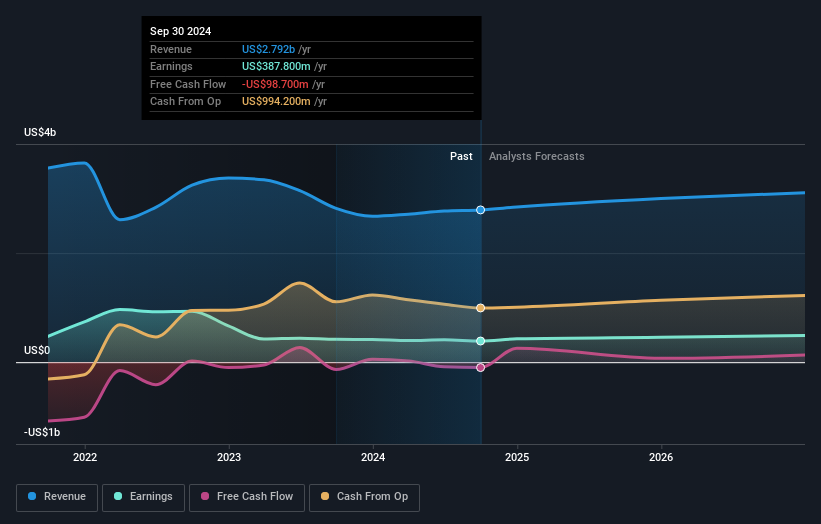Click the Revenue data point marker on the blue line
Image resolution: width=821 pixels, height=524 pixels.
point(480,210)
